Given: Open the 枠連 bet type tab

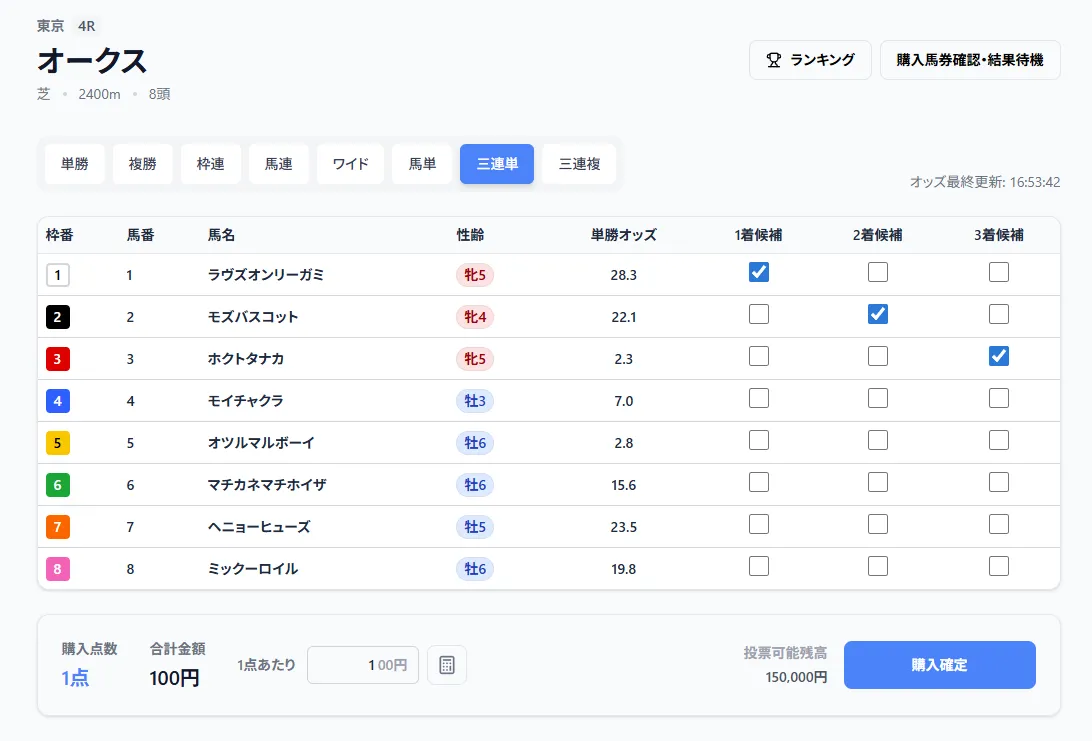Looking at the screenshot, I should point(210,163).
